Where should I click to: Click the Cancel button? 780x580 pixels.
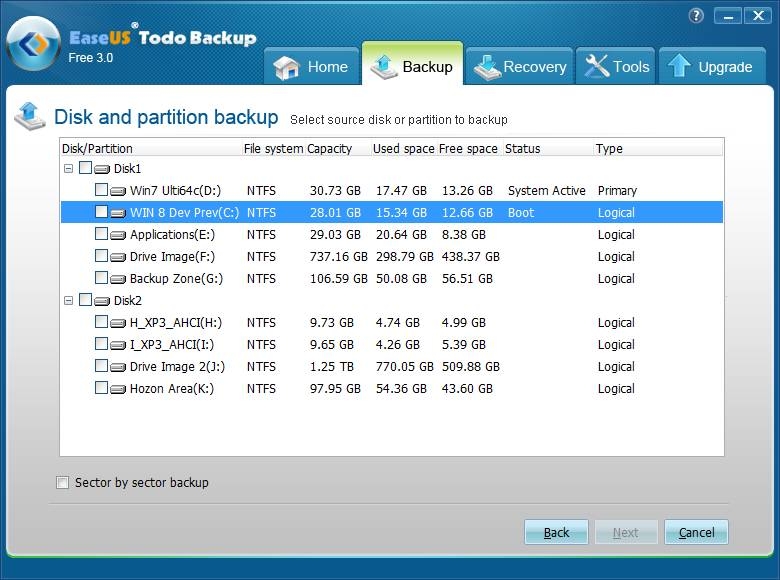point(696,532)
